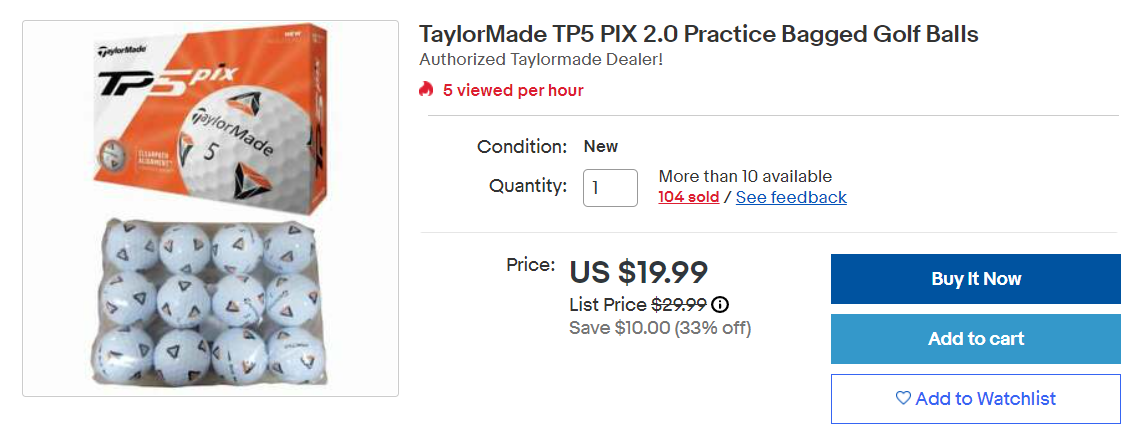
Task: Click 'Authorized Taylormade Dealer!' subtitle
Action: click(541, 60)
